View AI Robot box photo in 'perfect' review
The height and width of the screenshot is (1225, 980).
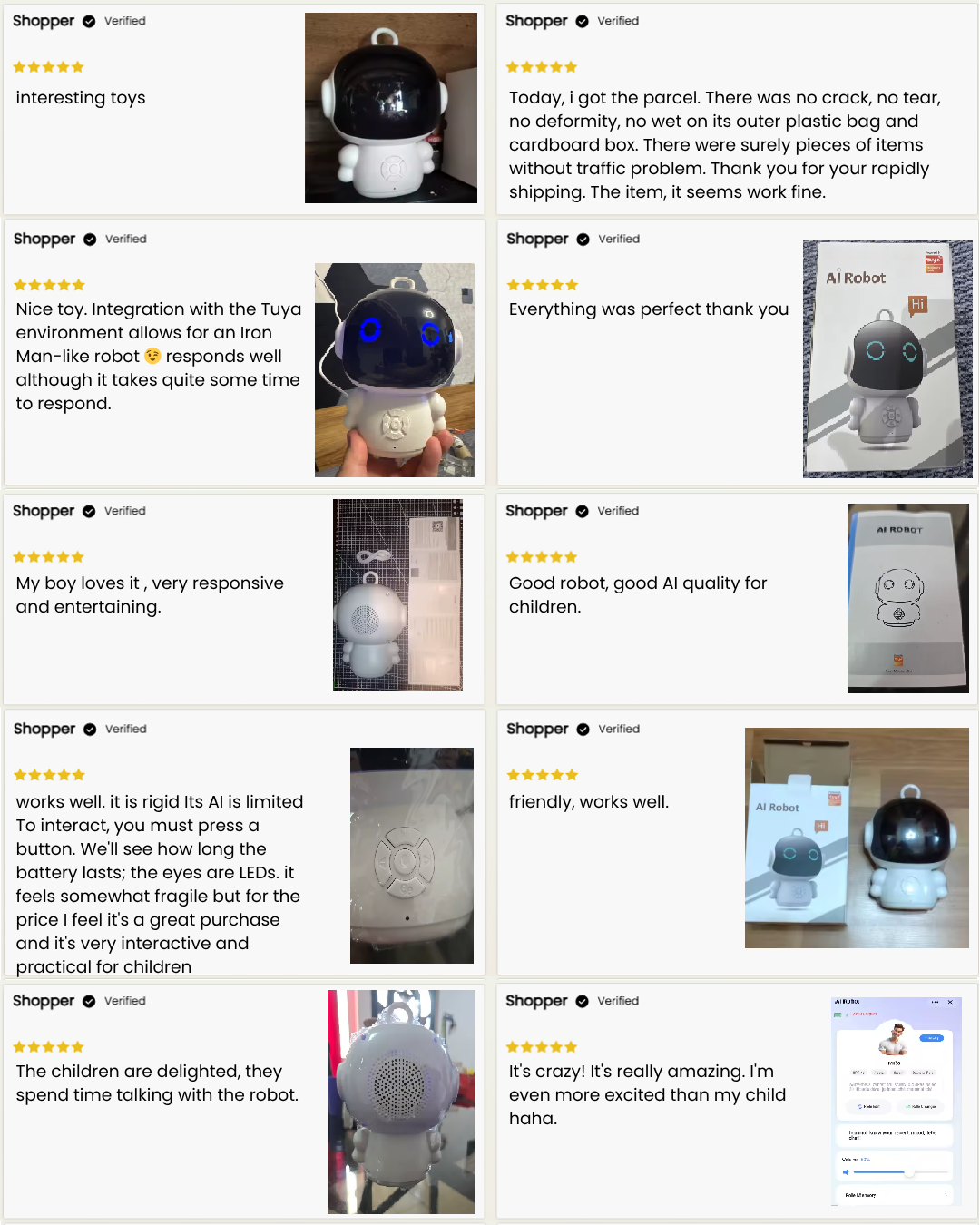pos(887,359)
